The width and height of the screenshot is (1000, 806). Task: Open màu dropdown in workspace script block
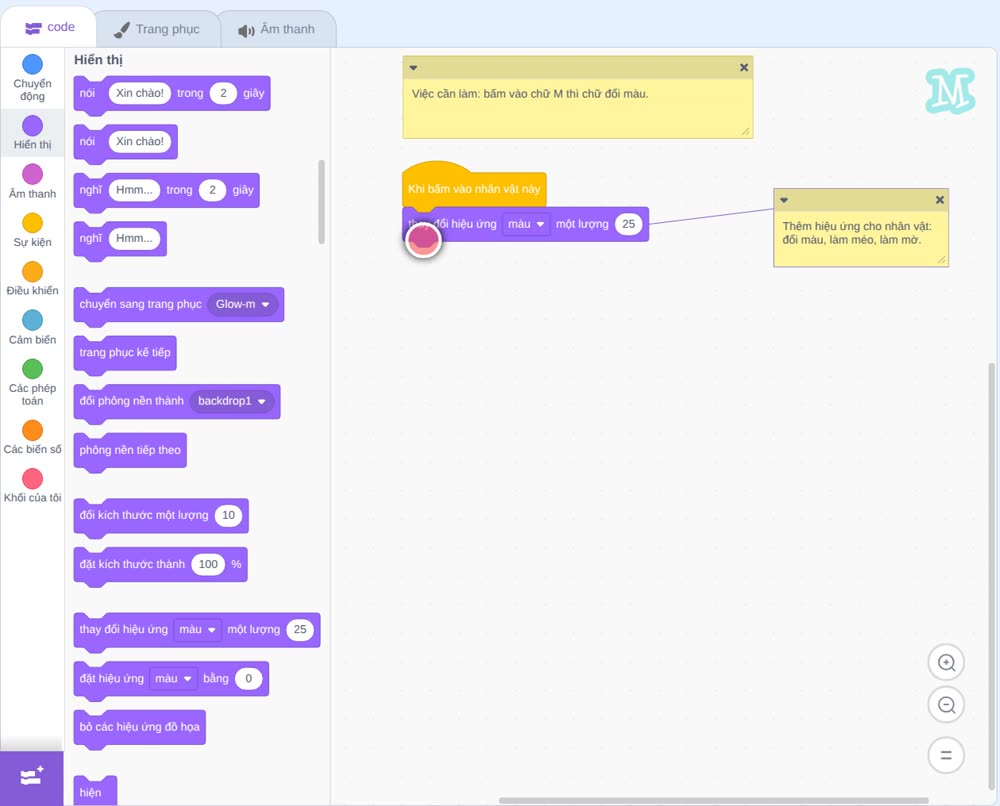click(x=526, y=224)
